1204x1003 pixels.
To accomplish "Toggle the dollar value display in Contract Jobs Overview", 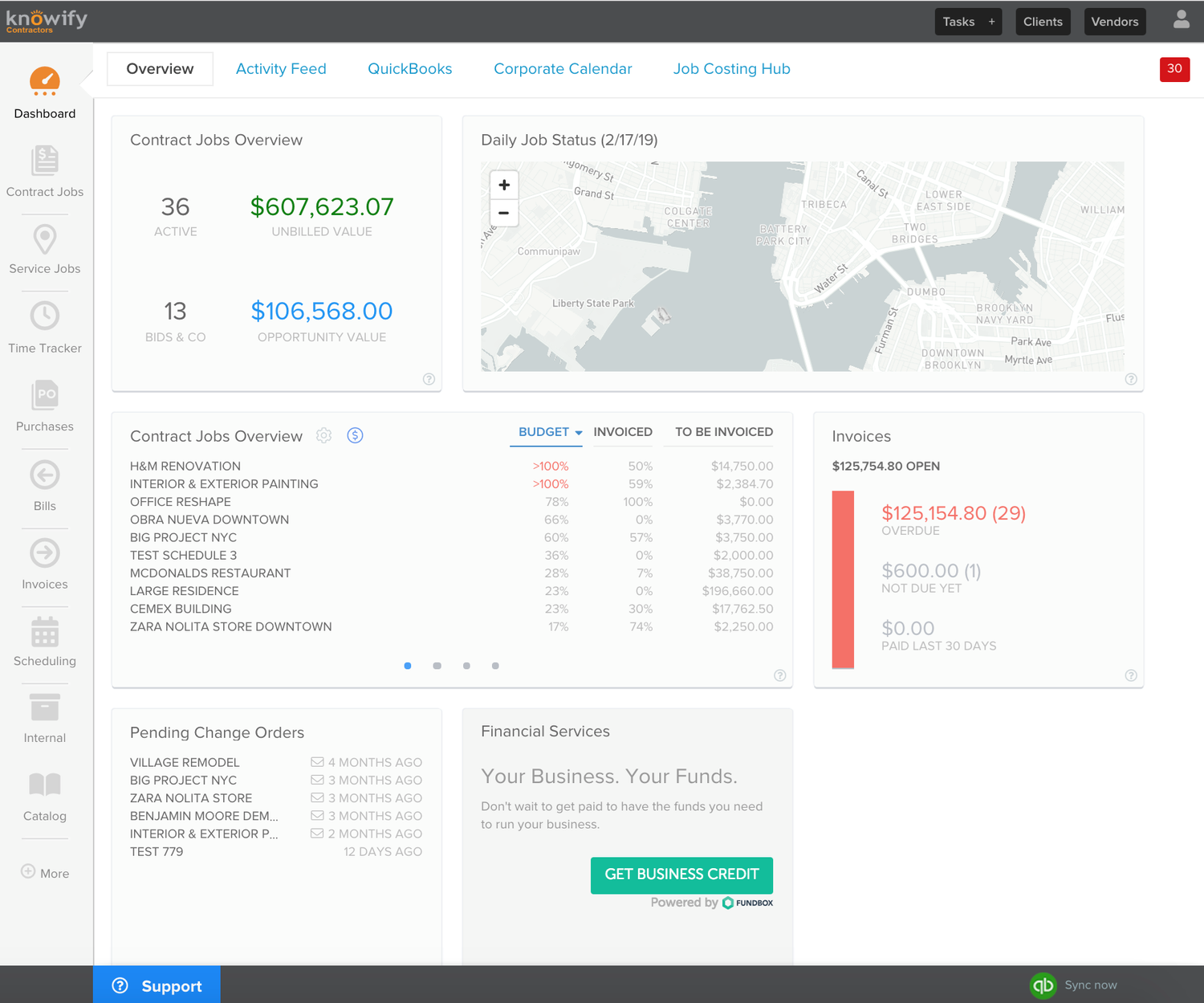I will [355, 435].
